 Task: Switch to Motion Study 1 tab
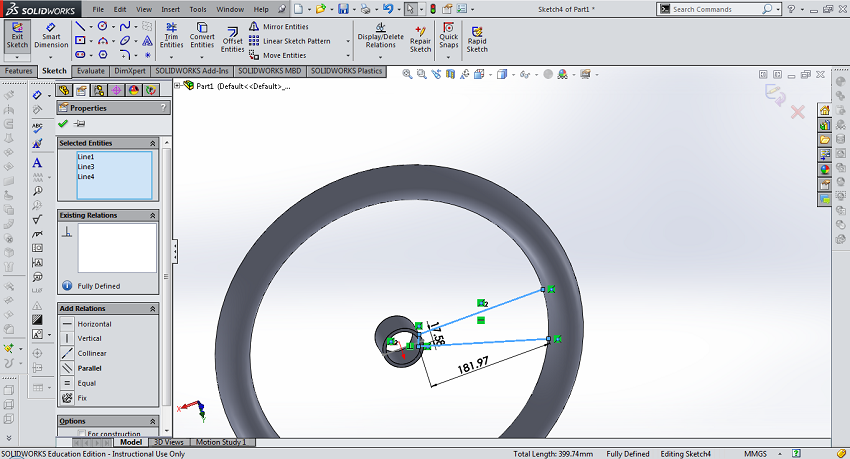(x=221, y=442)
